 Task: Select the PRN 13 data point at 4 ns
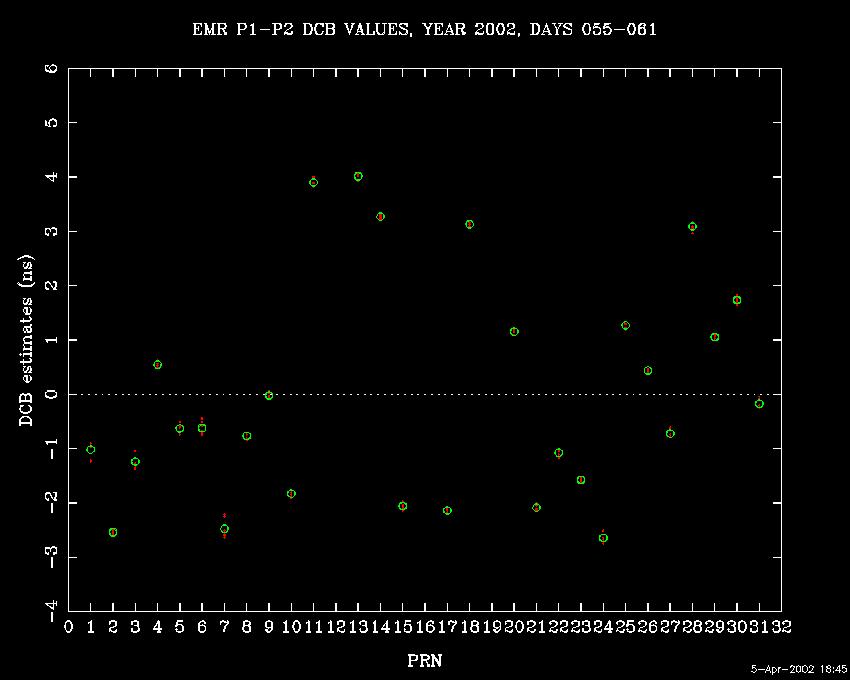point(358,177)
